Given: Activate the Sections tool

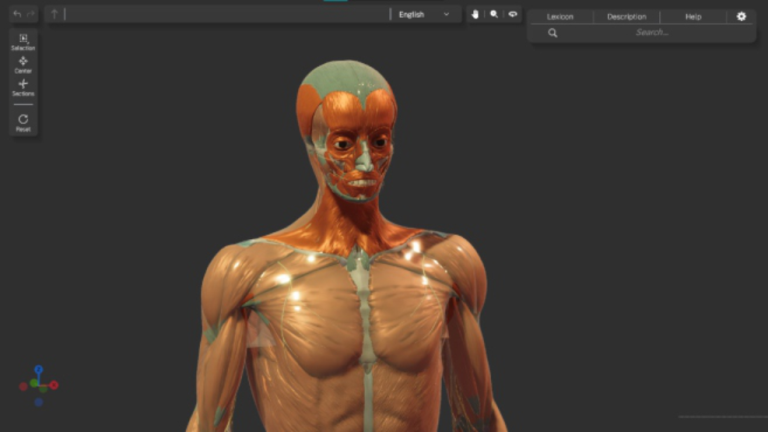Looking at the screenshot, I should (23, 87).
